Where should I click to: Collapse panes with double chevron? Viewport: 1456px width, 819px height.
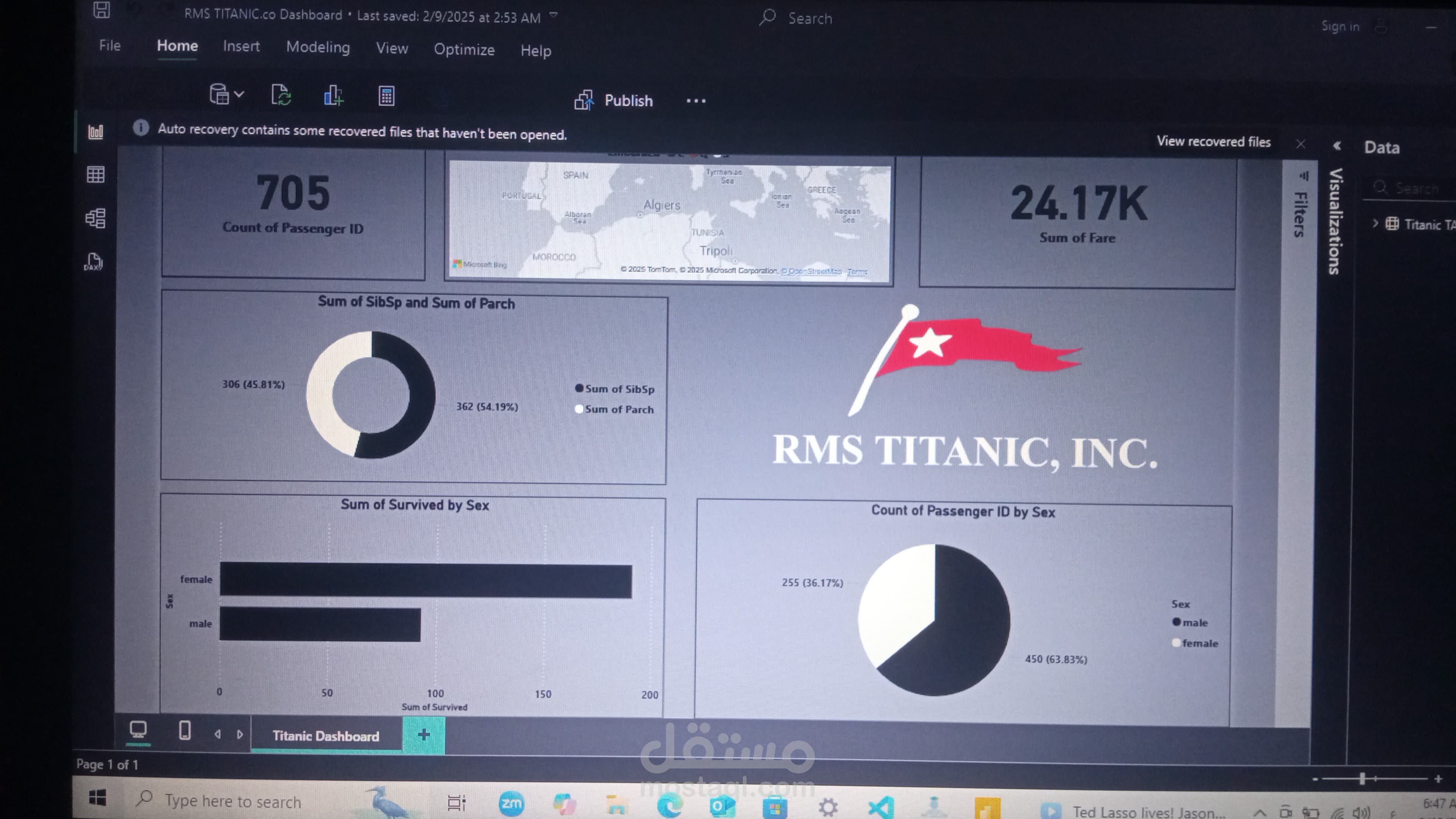point(1337,146)
